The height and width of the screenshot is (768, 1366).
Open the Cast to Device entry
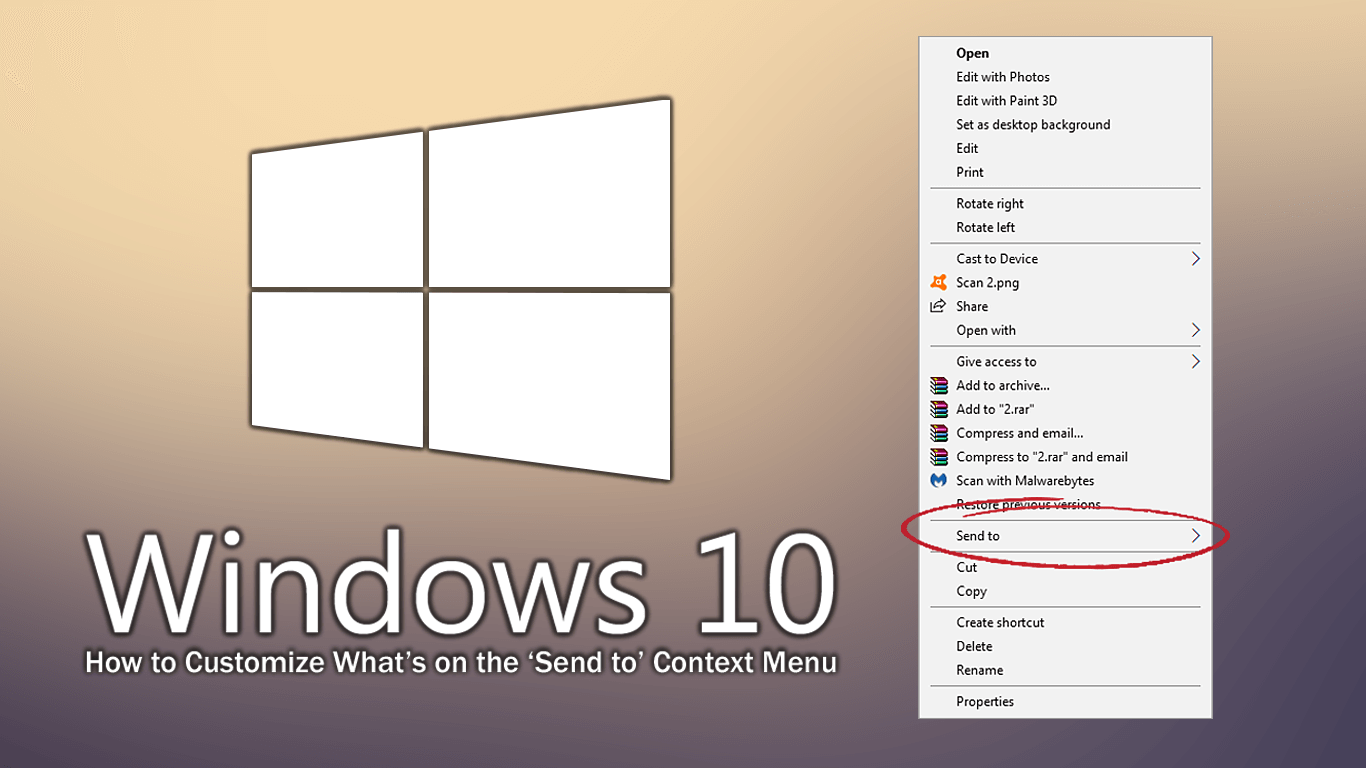click(997, 259)
